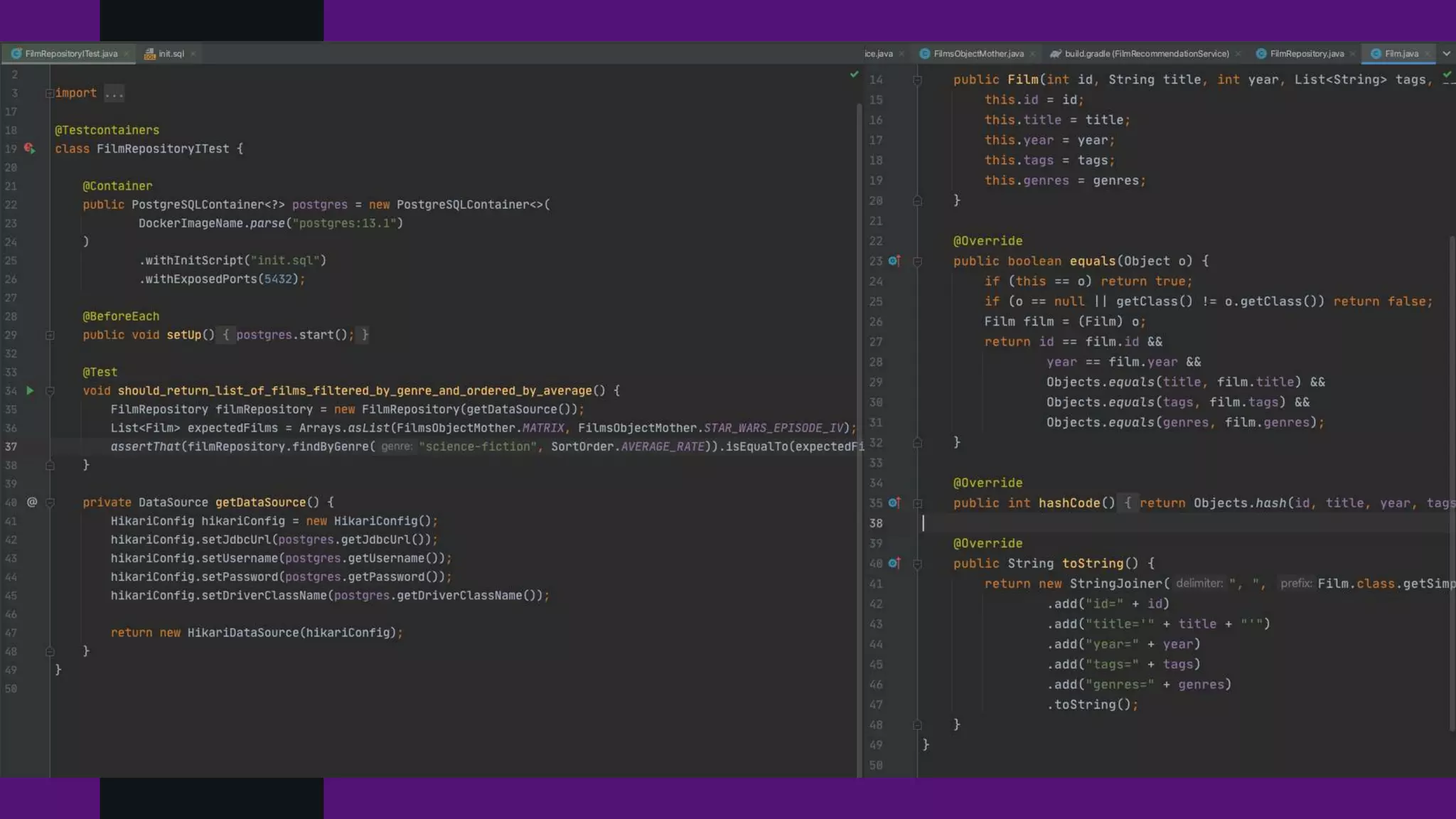The width and height of the screenshot is (1456, 819).
Task: Click the override gutter icon next to equals
Action: click(x=894, y=261)
